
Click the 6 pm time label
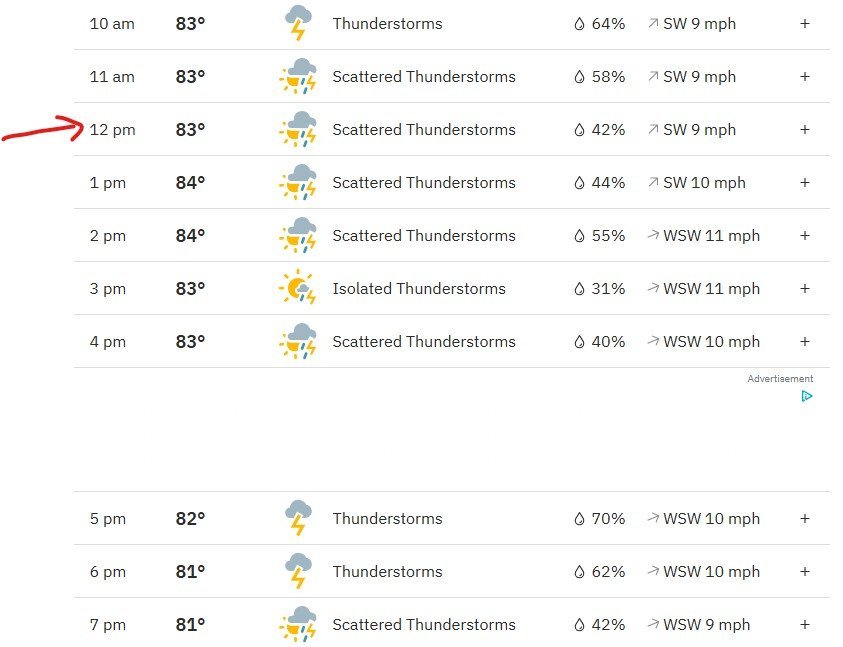107,572
